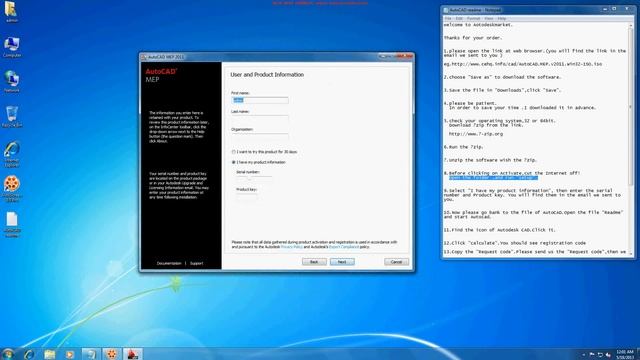640x360 pixels.
Task: Open Windows Media Player from taskbar
Action: (x=70, y=354)
